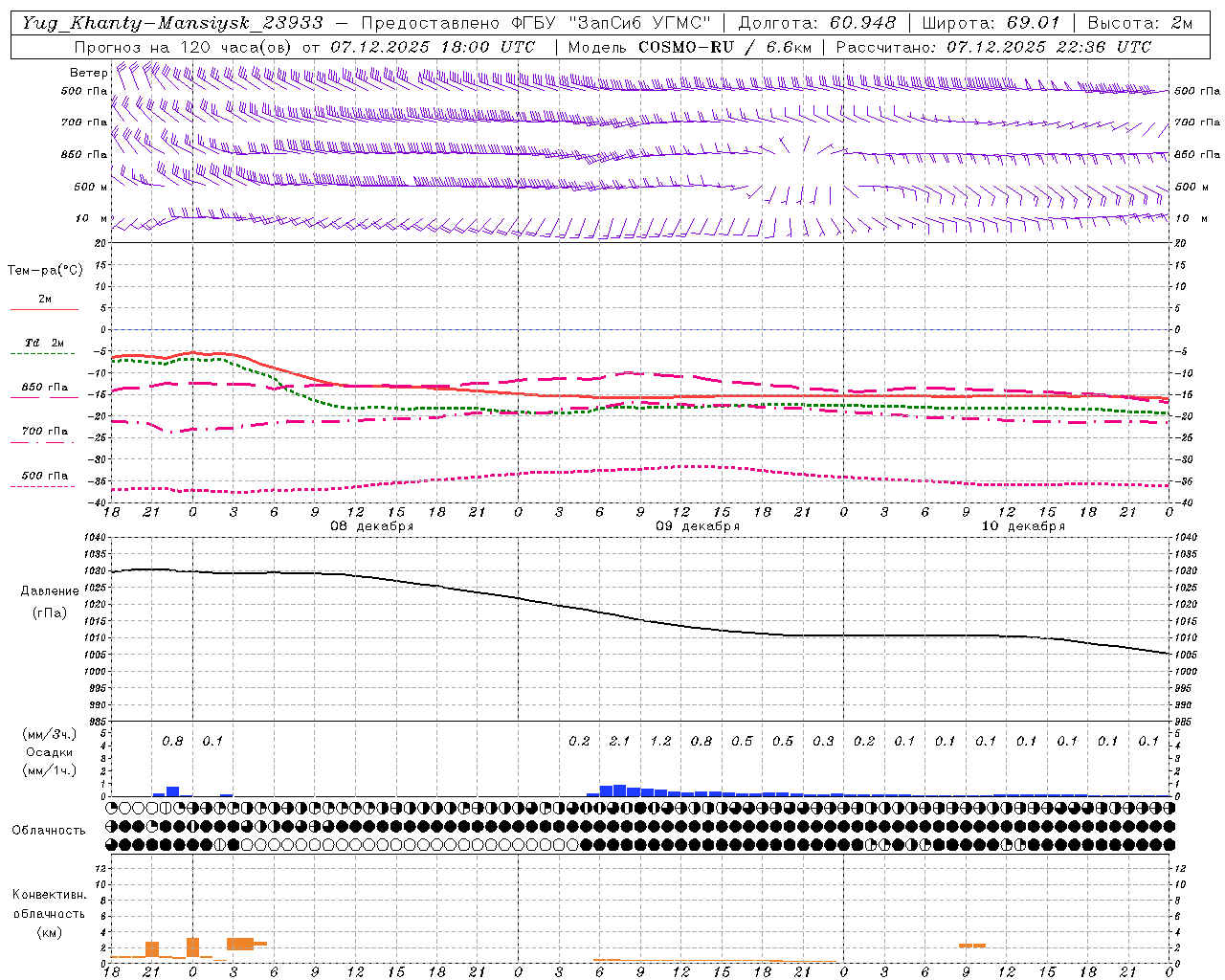This screenshot has width=1225, height=980.
Task: Click the '(гПа)' unit under Давление
Action: tap(50, 613)
